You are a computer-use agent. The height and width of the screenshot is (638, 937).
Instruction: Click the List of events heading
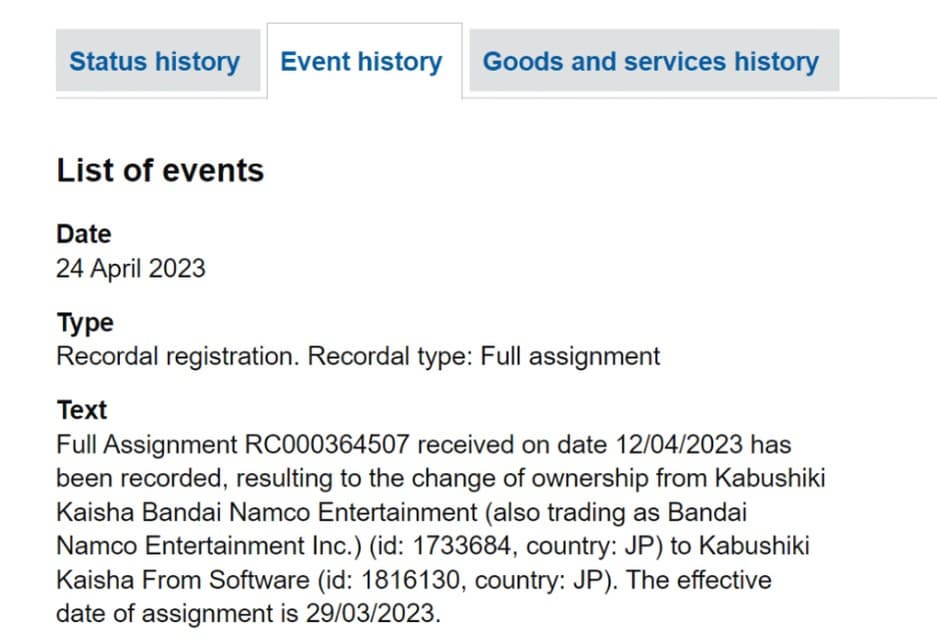[x=160, y=171]
